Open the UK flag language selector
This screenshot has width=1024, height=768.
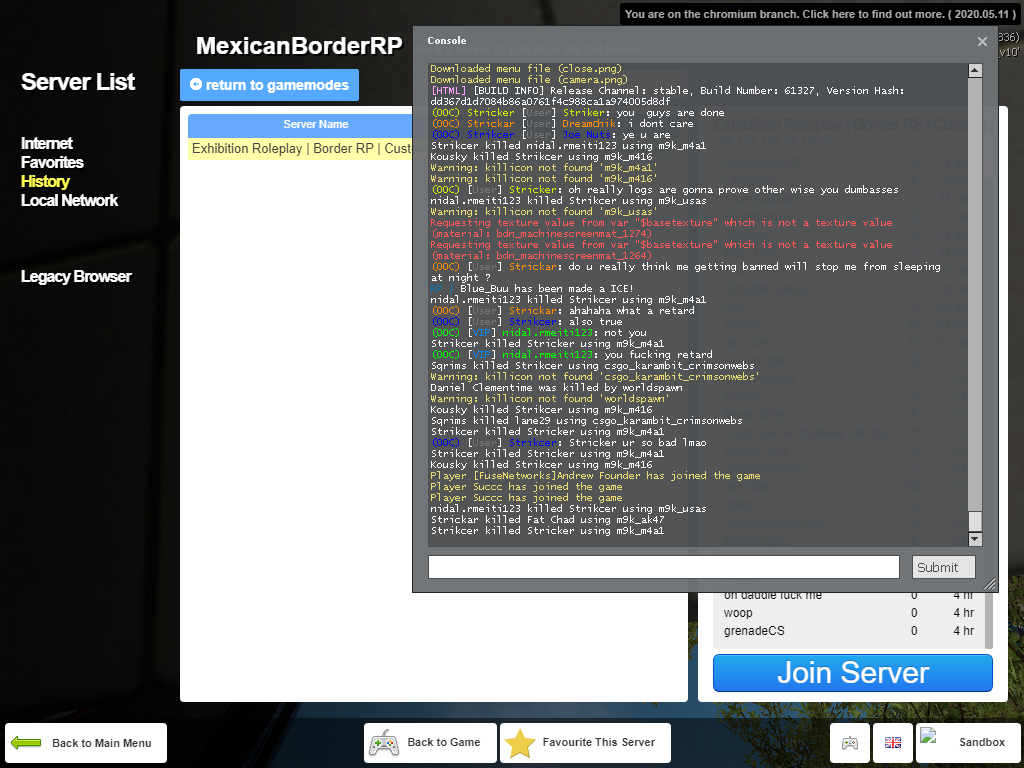coord(893,743)
